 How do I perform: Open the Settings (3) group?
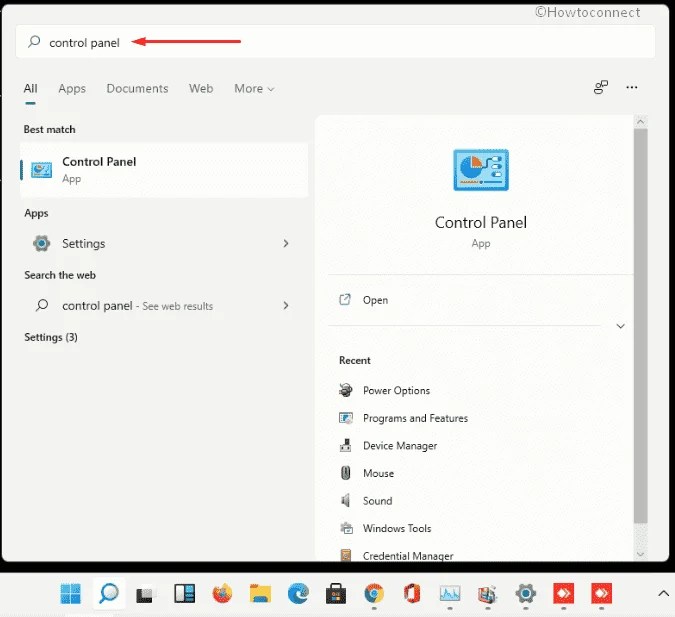51,337
